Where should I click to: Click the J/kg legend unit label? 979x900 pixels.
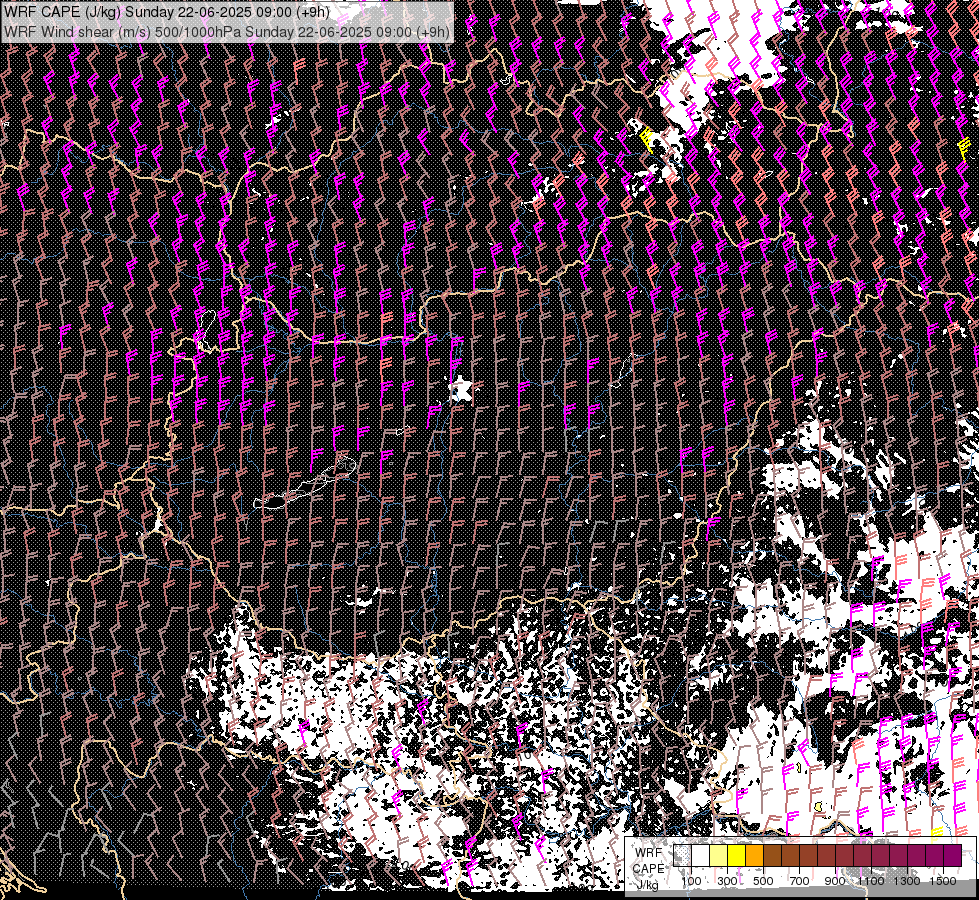pyautogui.click(x=647, y=884)
